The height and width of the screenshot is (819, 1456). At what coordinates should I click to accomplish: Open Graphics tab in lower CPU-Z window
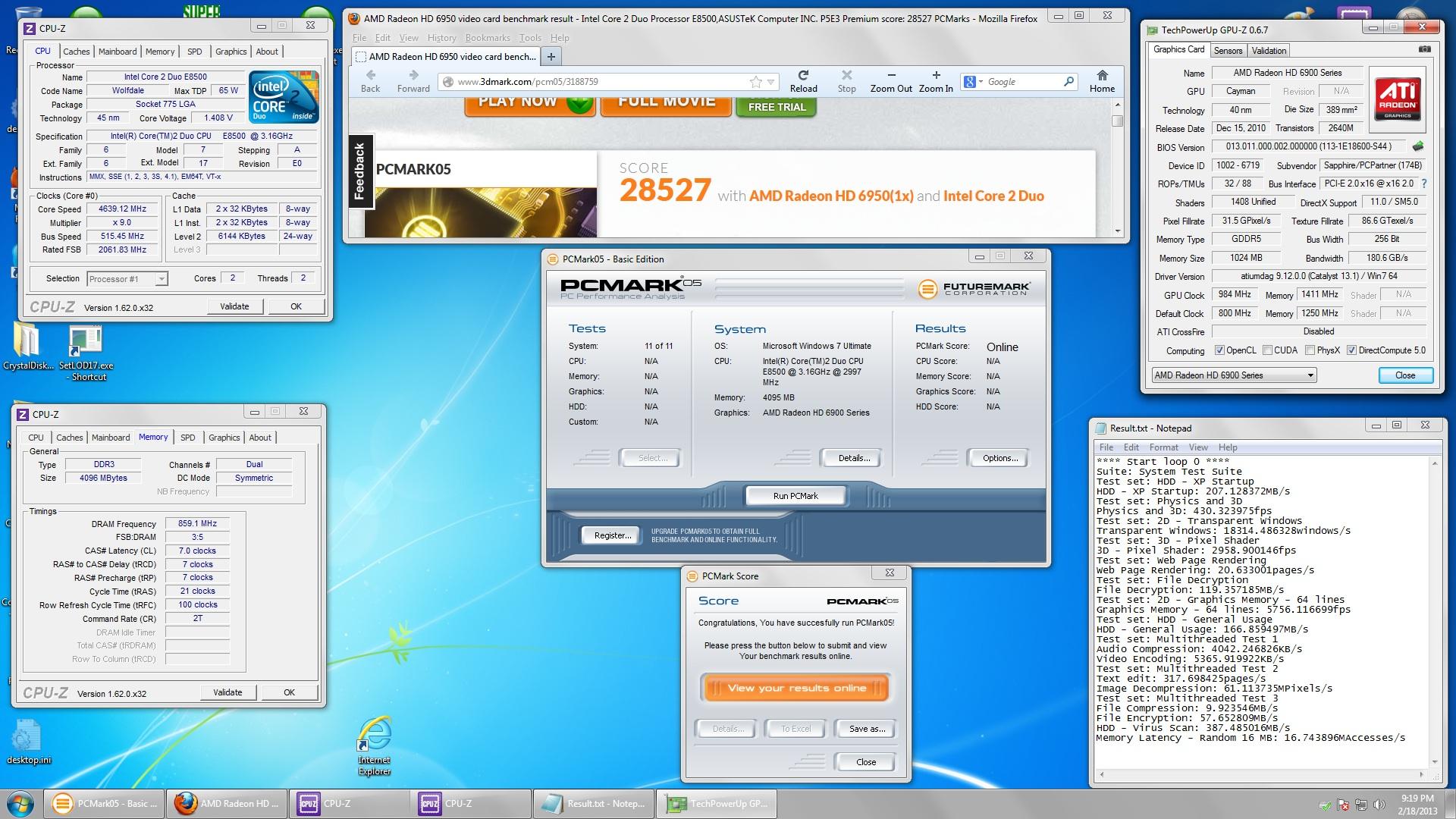pos(224,438)
